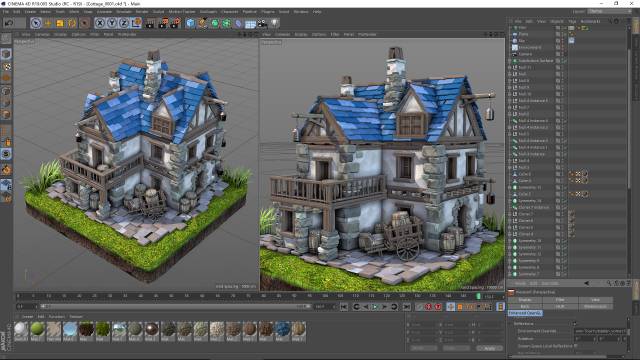This screenshot has height=360, width=640.
Task: Click the camera object icon in toolbar
Action: coord(262,23)
